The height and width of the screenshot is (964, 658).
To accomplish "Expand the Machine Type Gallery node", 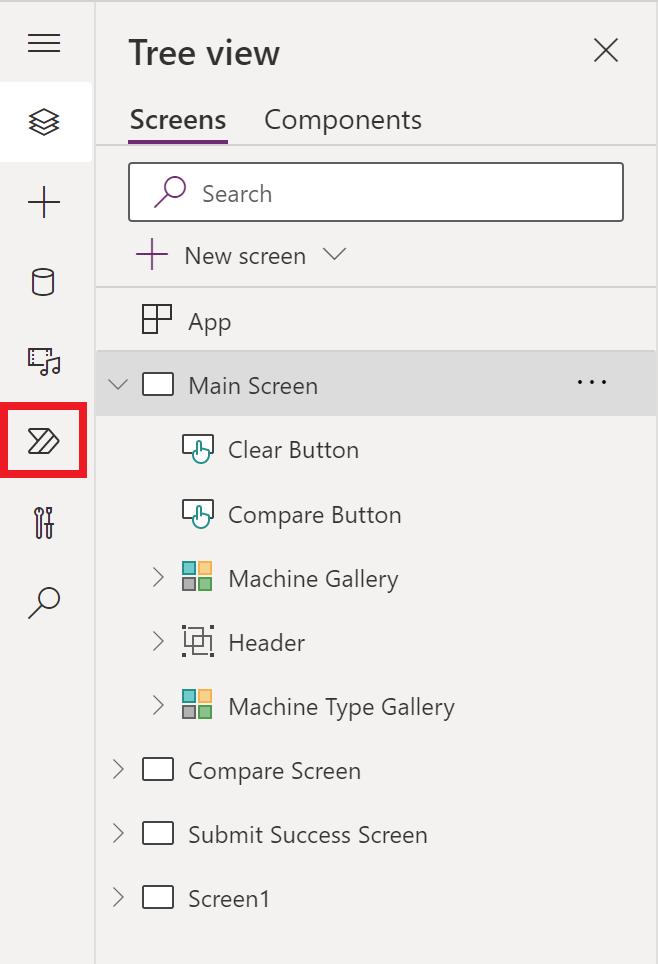I will click(158, 705).
